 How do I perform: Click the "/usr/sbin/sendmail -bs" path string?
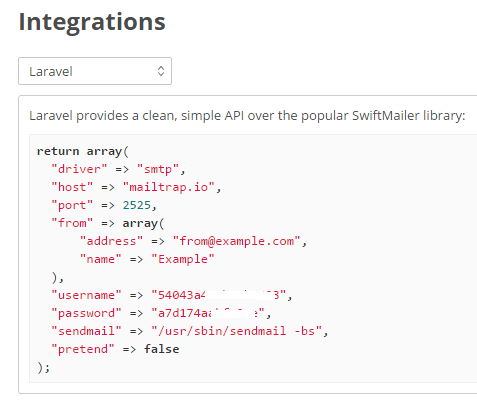point(237,331)
